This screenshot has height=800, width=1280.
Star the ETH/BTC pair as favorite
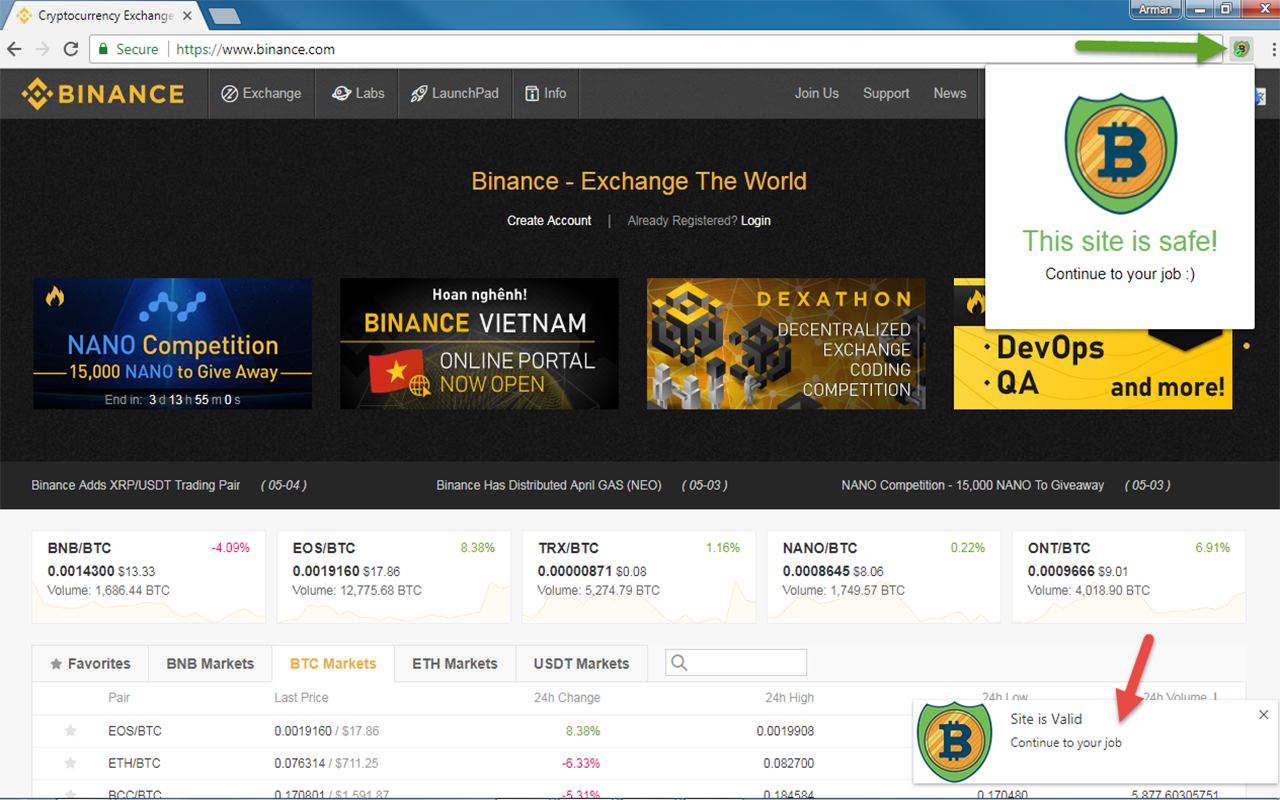pos(70,763)
